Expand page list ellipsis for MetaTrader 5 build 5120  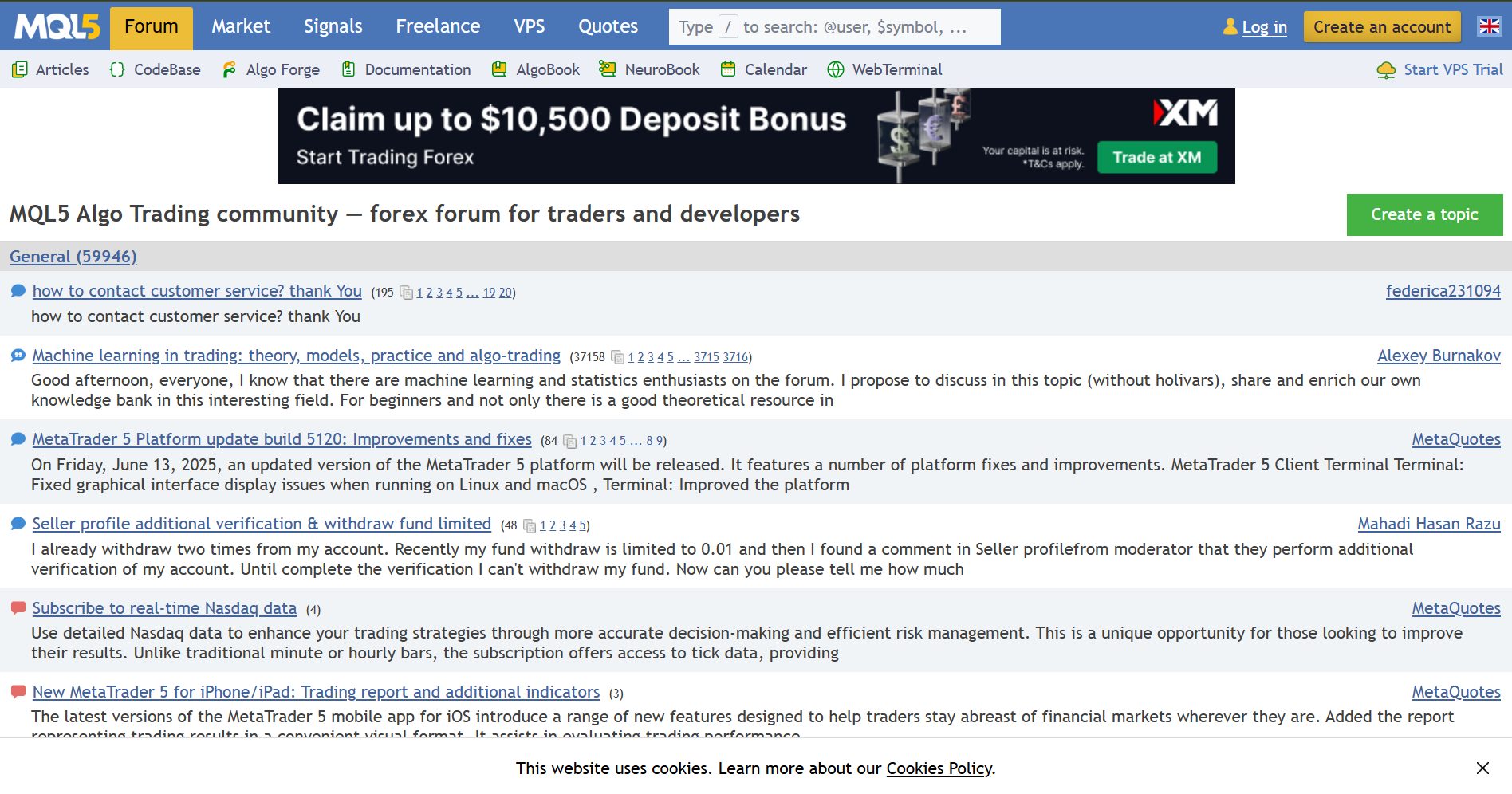[x=636, y=441]
